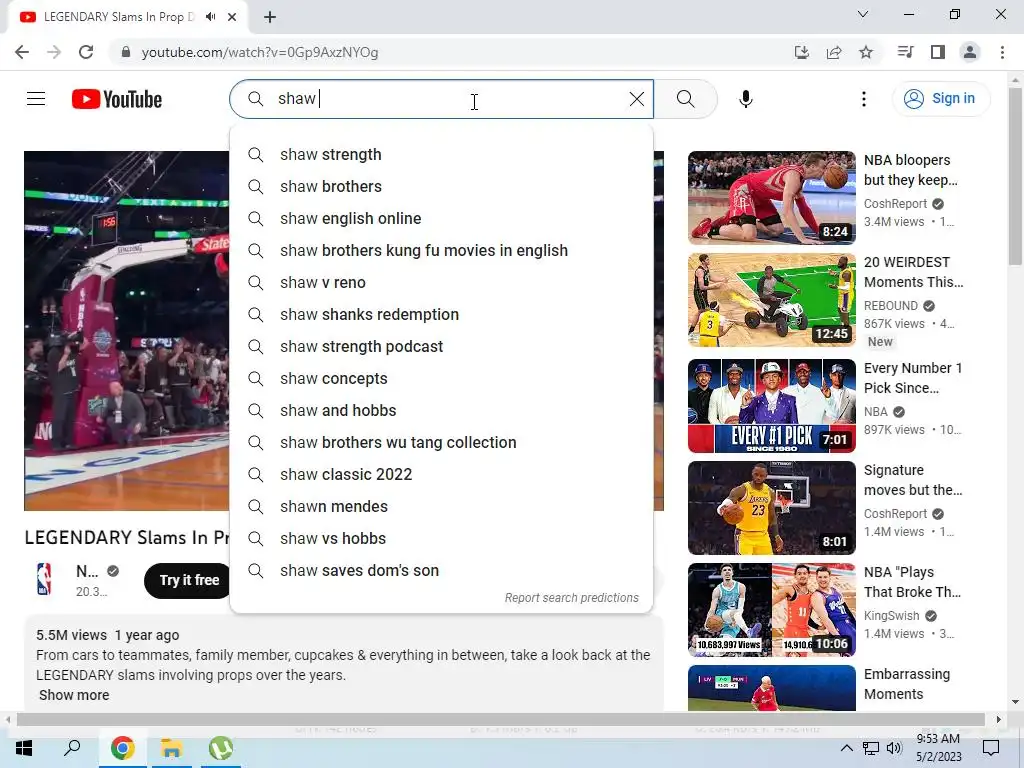1024x768 pixels.
Task: Click the address bar URL
Action: coord(259,52)
